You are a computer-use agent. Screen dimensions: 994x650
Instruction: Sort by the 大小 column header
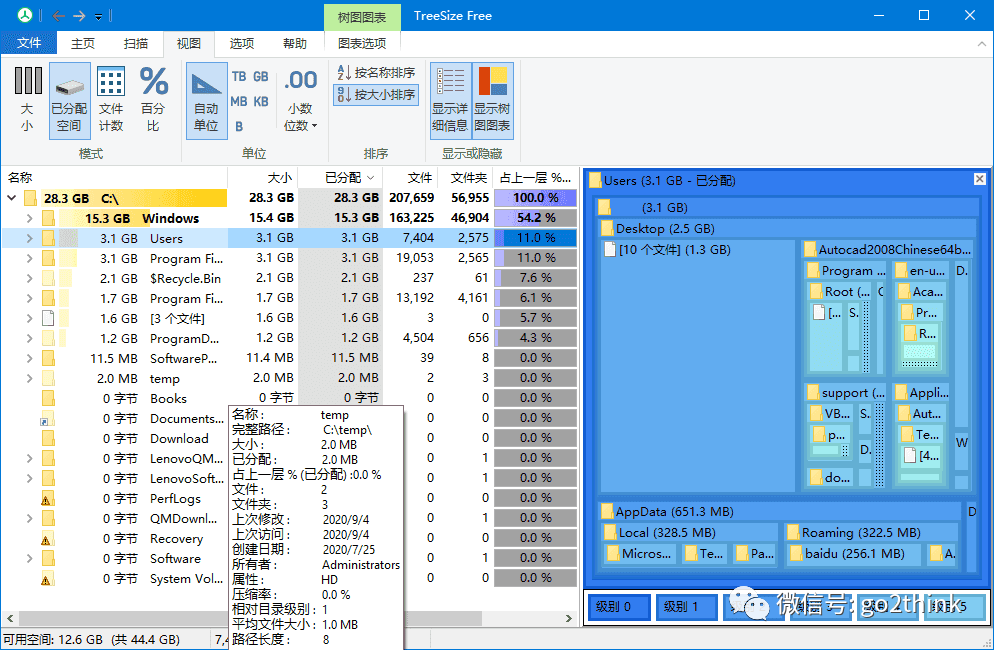coord(262,178)
